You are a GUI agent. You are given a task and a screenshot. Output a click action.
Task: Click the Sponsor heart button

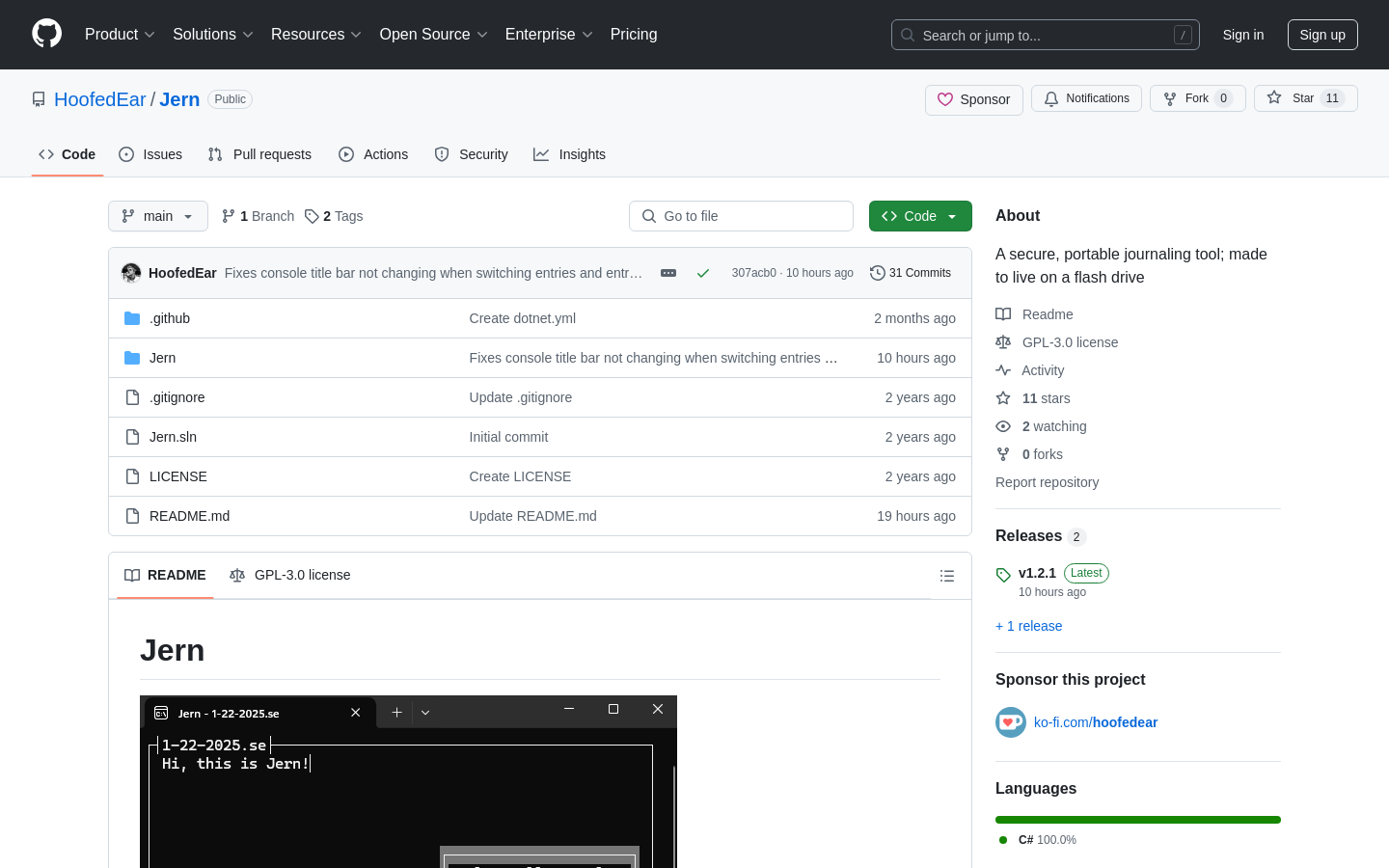[974, 99]
